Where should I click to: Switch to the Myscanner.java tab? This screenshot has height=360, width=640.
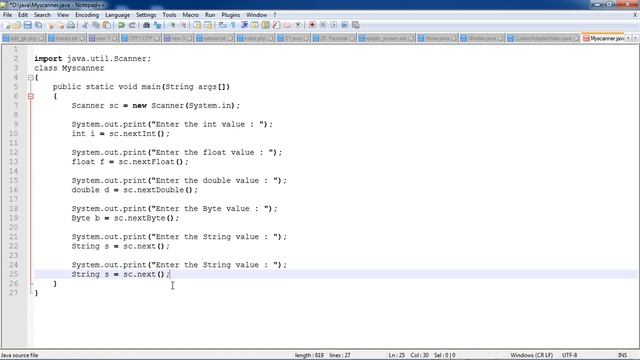[603, 38]
